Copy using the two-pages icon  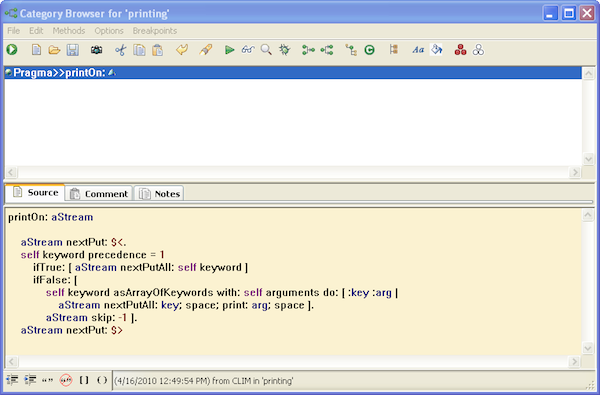[139, 50]
